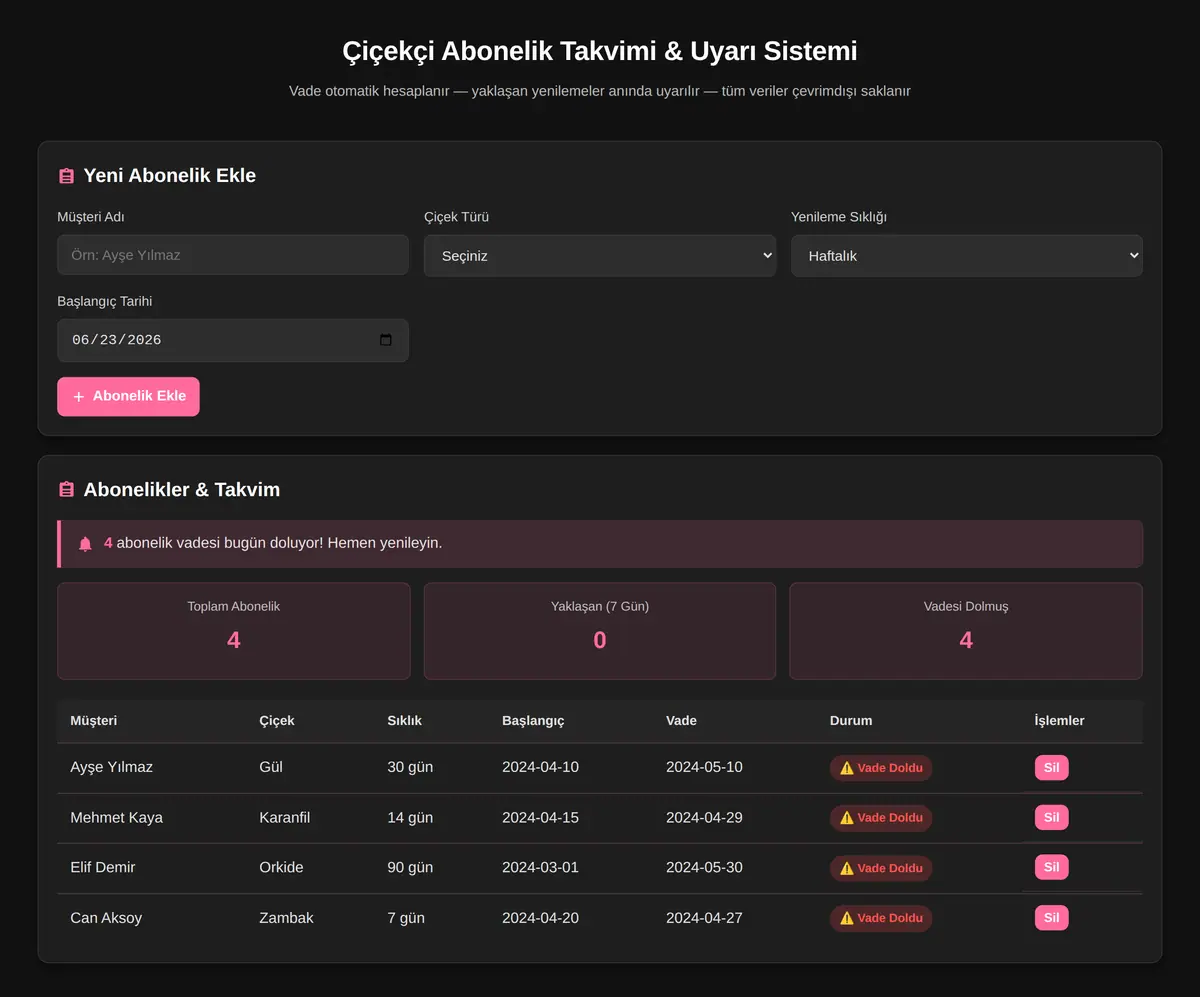Image resolution: width=1200 pixels, height=997 pixels.
Task: Open the Çiçek Türü dropdown
Action: [600, 256]
